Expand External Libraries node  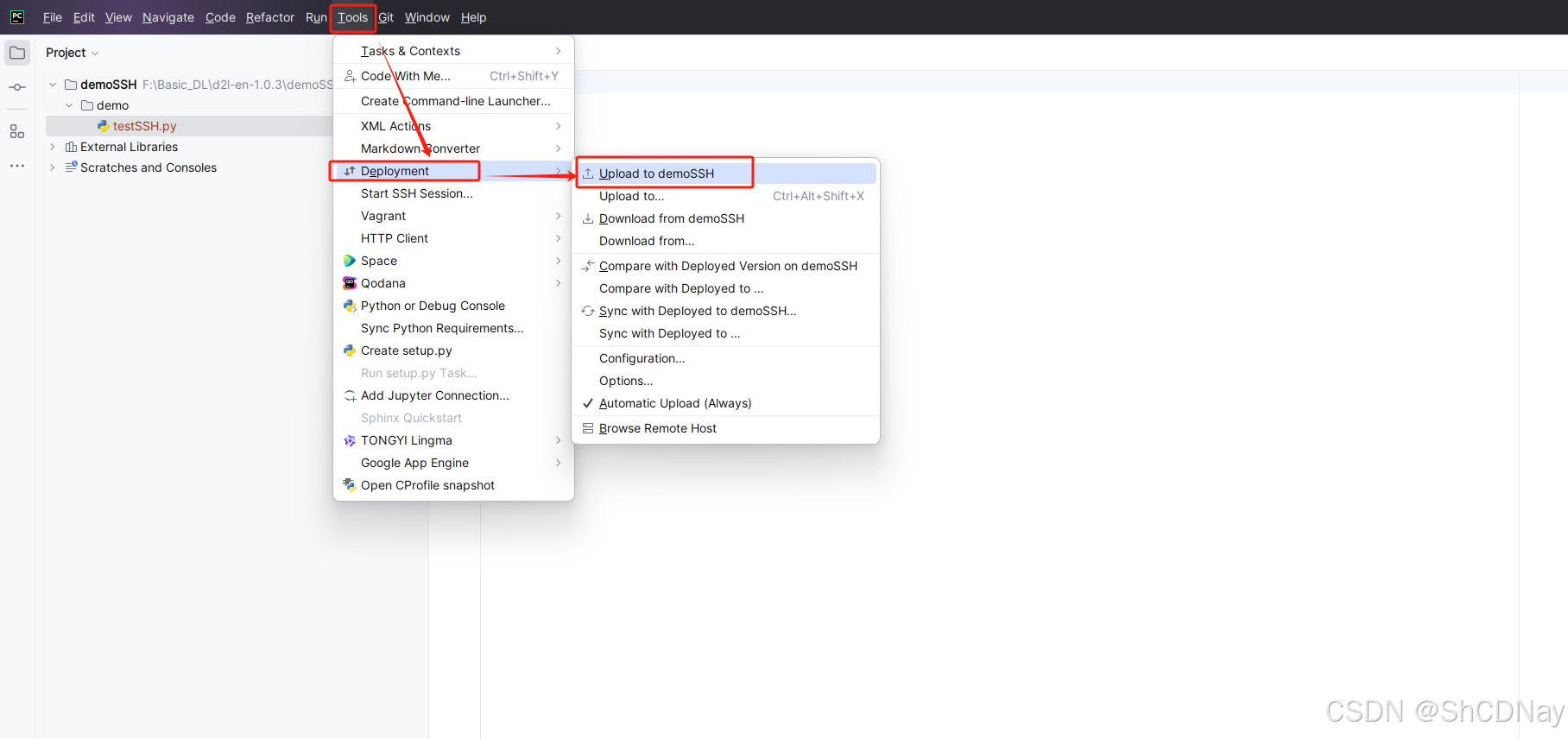tap(53, 147)
